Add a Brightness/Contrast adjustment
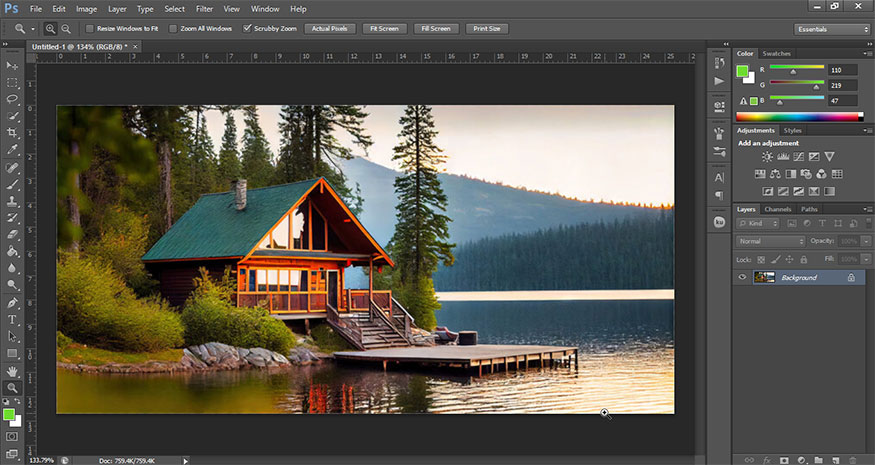The image size is (875, 465). coord(767,157)
